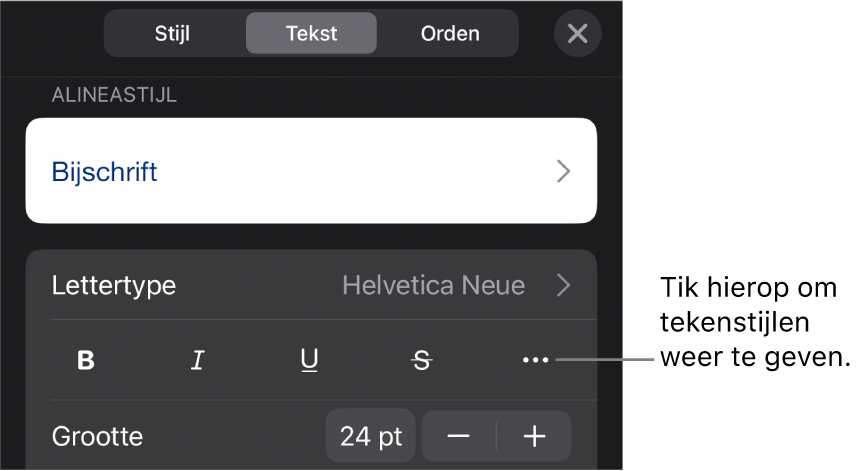
Task: Increase font size with plus button
Action: coord(535,436)
